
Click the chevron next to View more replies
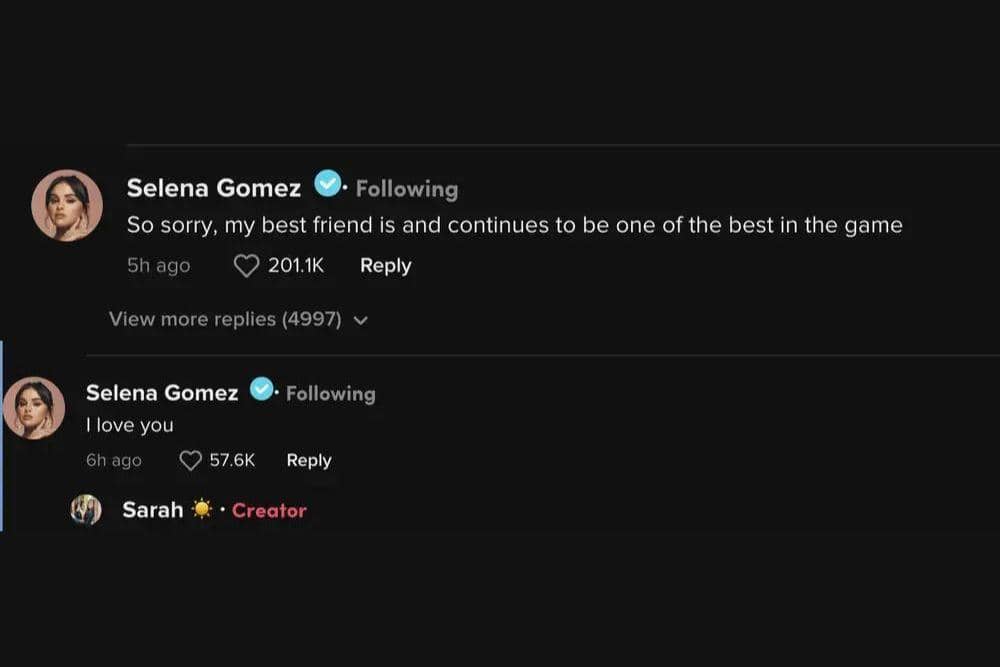(x=361, y=321)
